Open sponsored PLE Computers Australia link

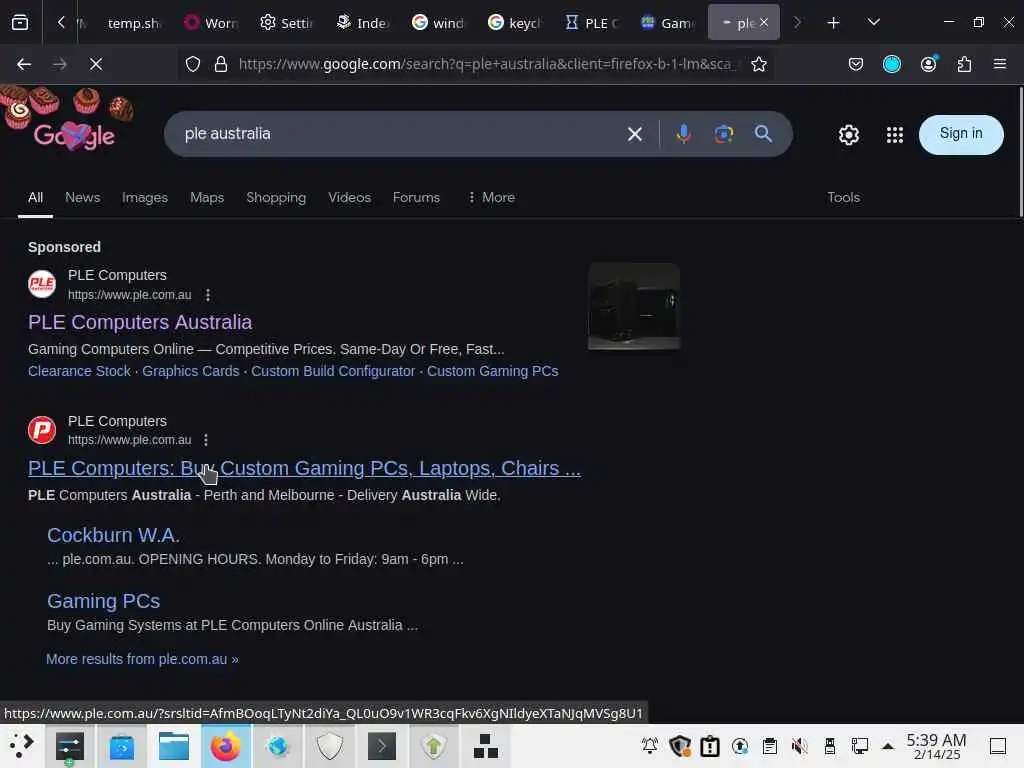coord(140,322)
